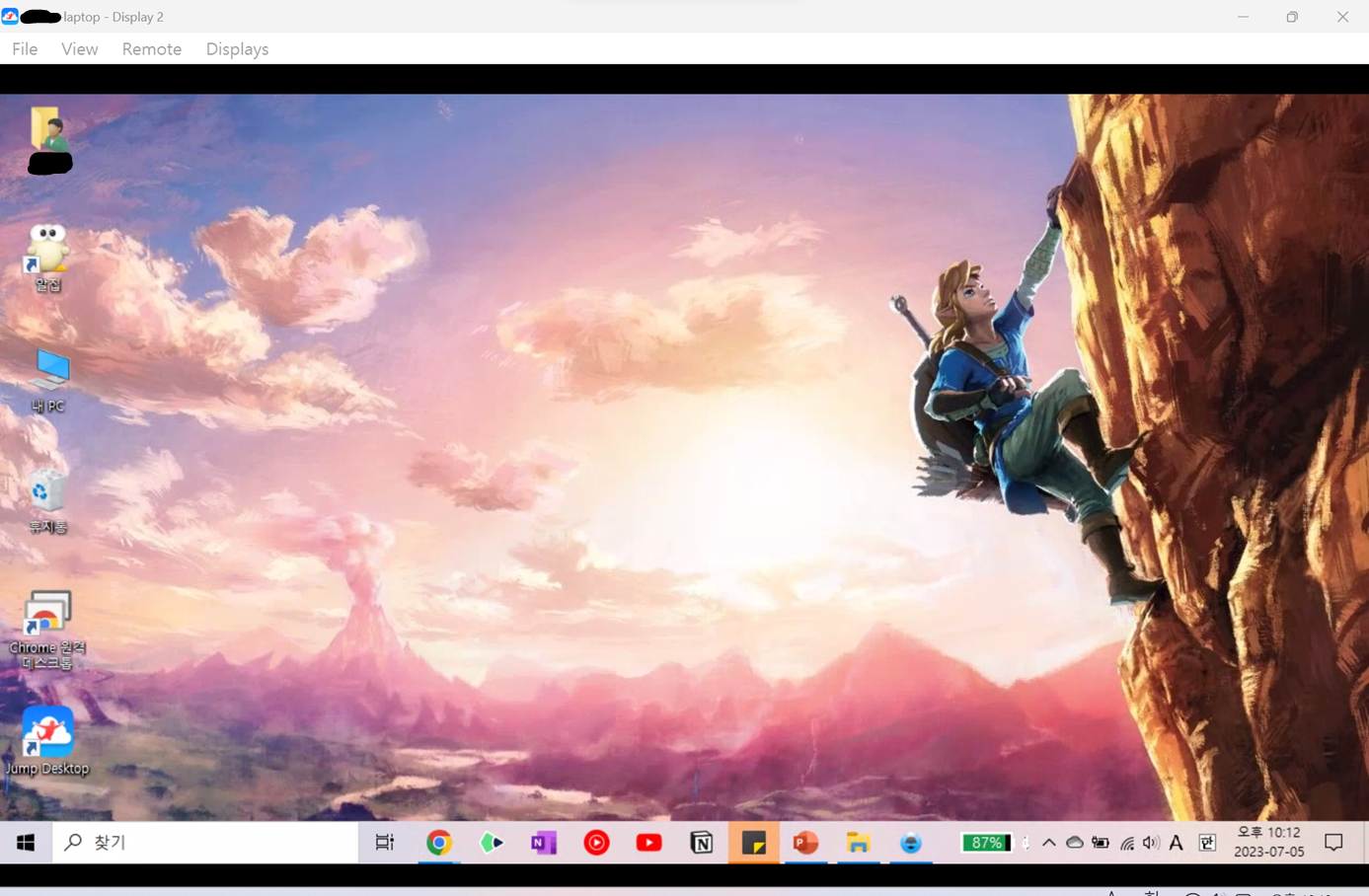Open the Remote menu
The image size is (1369, 896).
coord(151,48)
